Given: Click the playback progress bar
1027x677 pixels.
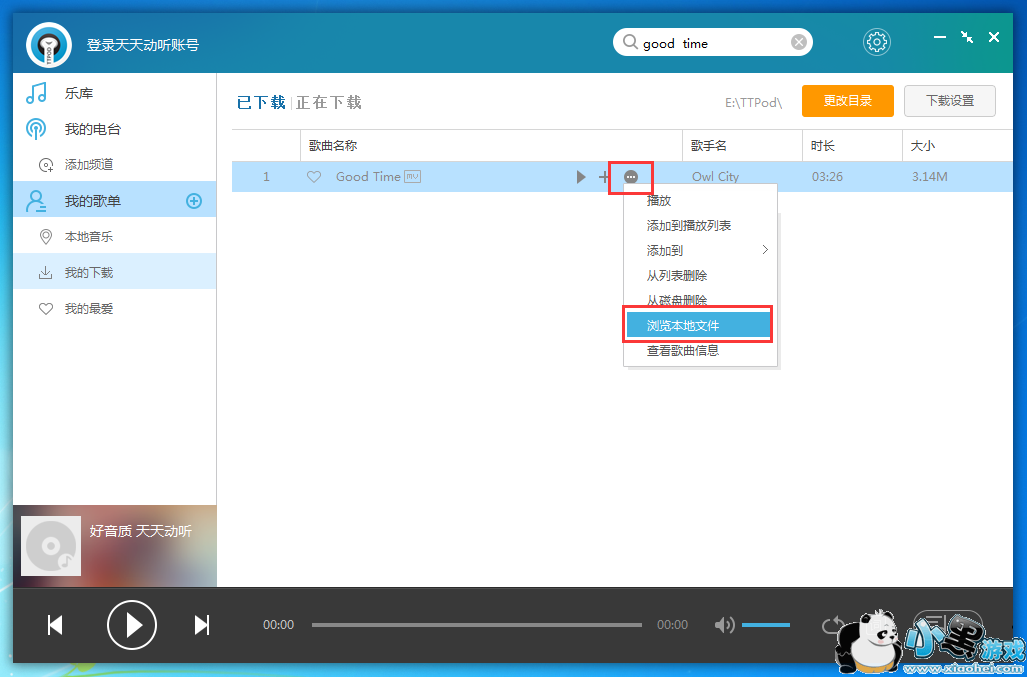Looking at the screenshot, I should point(477,625).
